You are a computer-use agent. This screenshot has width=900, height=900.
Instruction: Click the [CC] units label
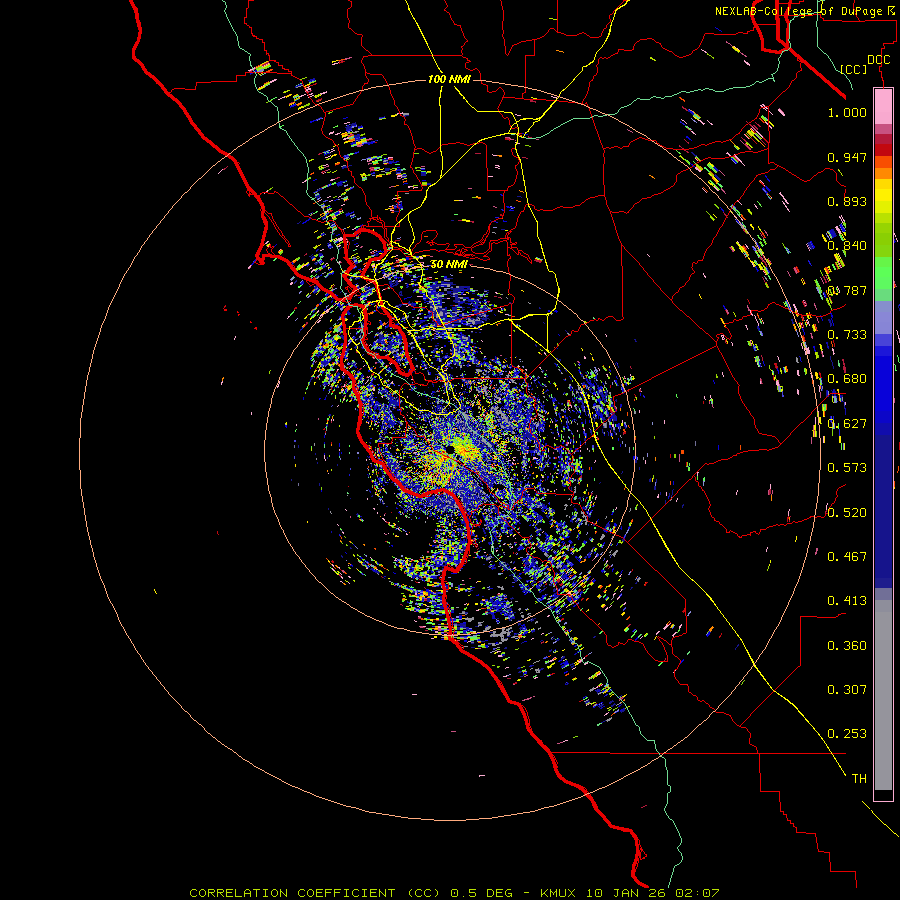point(854,69)
